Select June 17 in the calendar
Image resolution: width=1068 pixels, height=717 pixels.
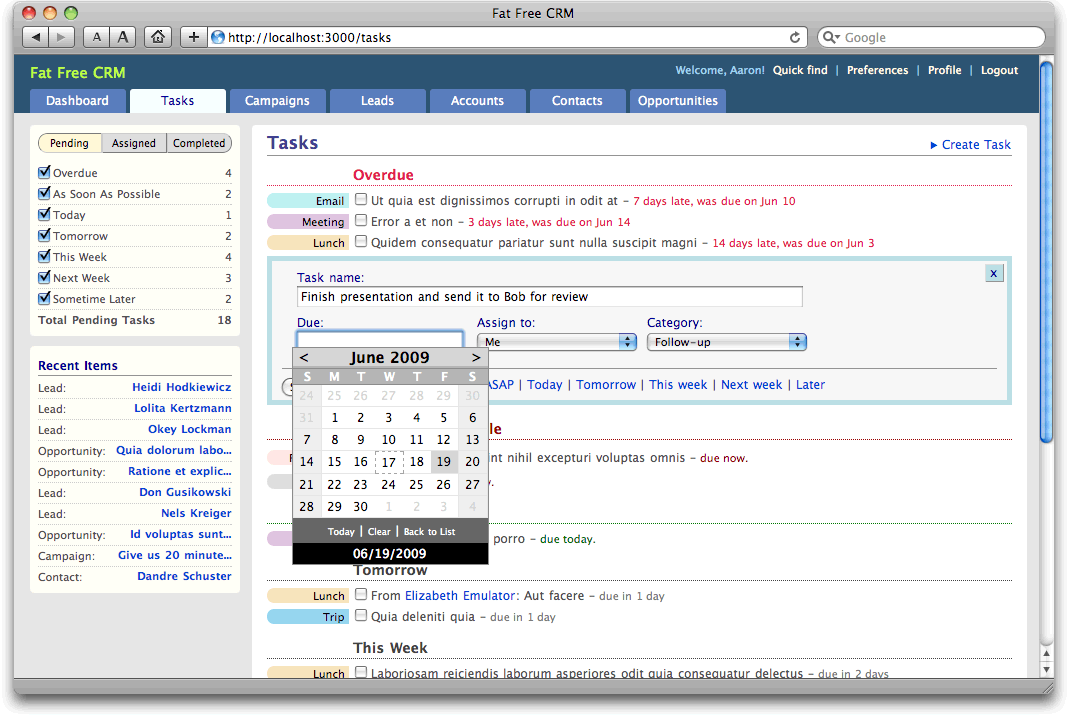coord(389,462)
